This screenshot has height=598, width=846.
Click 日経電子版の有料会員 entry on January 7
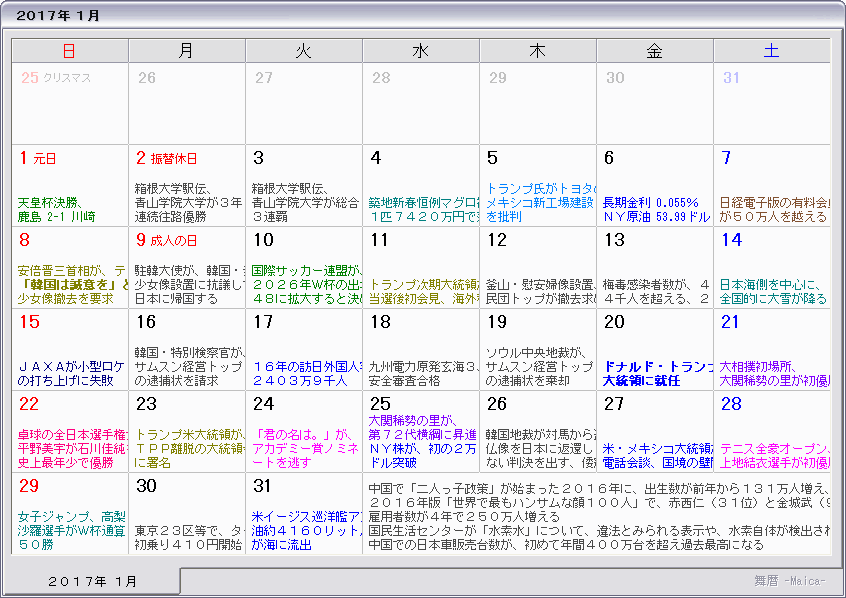tap(774, 210)
